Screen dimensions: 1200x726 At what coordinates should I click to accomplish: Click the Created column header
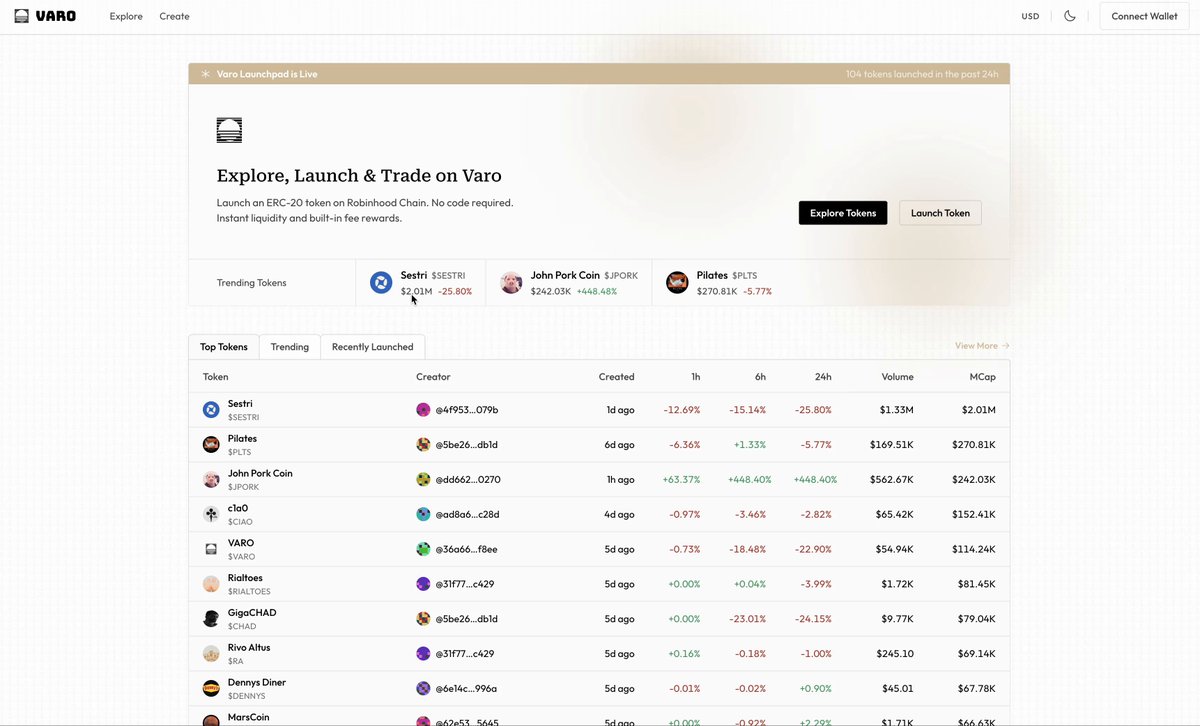tap(616, 377)
